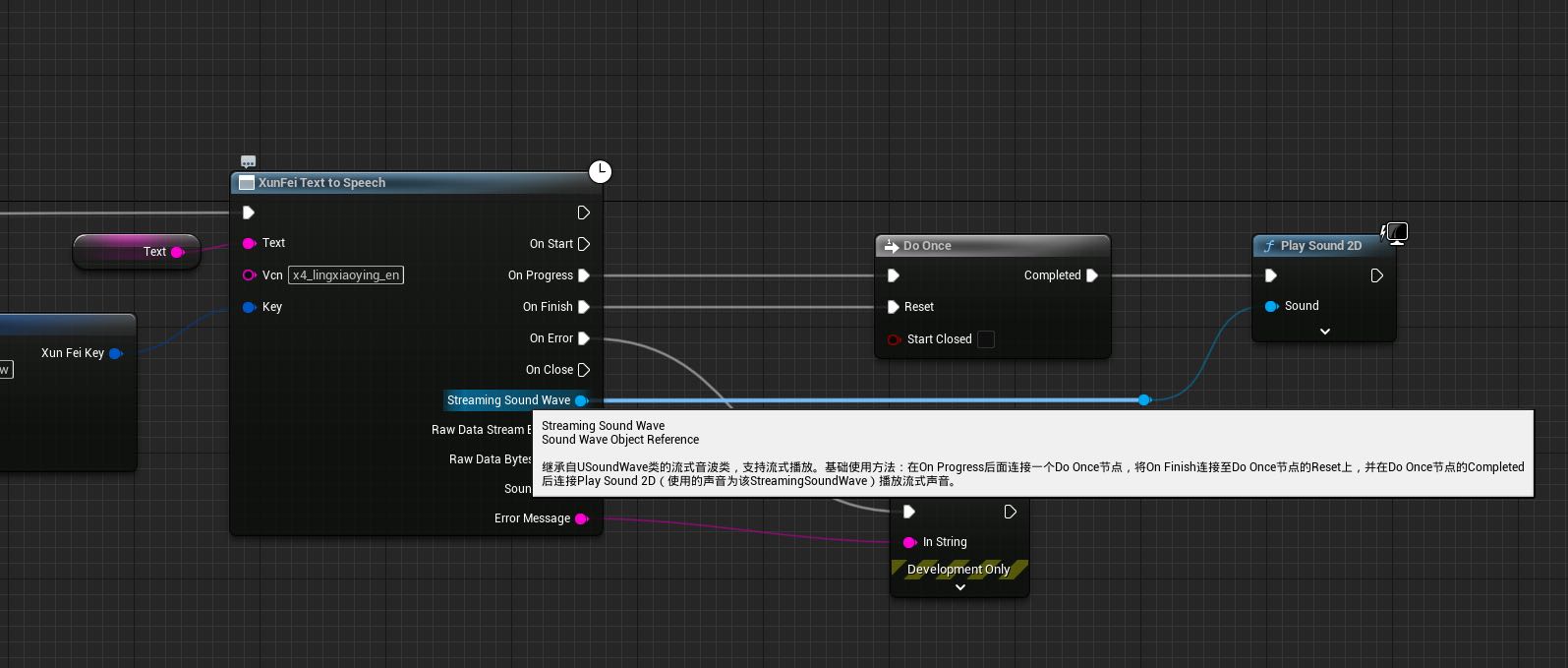Click the Sound input pin on Play Sound 2D

[1271, 306]
